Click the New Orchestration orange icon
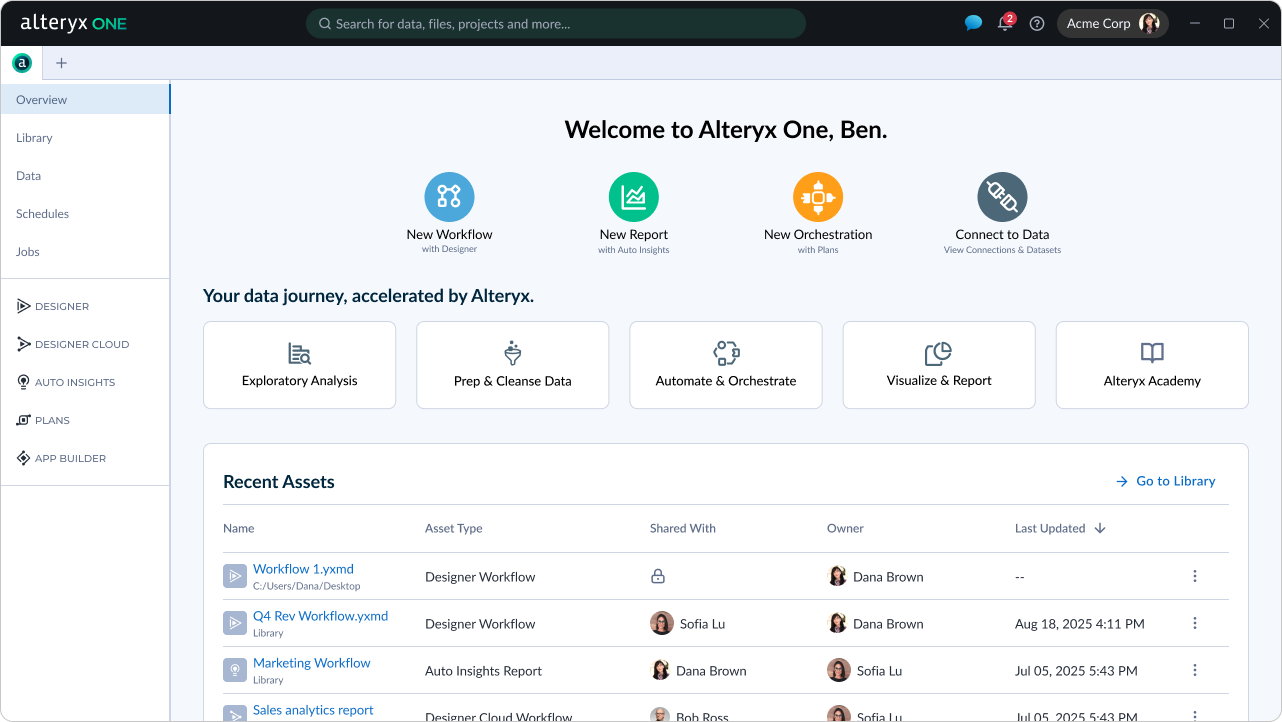 [818, 196]
